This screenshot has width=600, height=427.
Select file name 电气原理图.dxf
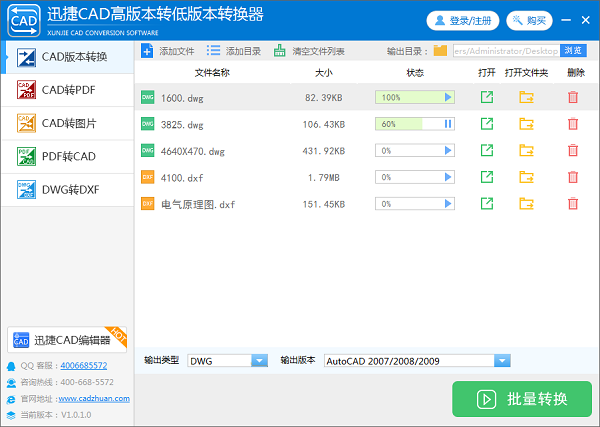point(198,205)
